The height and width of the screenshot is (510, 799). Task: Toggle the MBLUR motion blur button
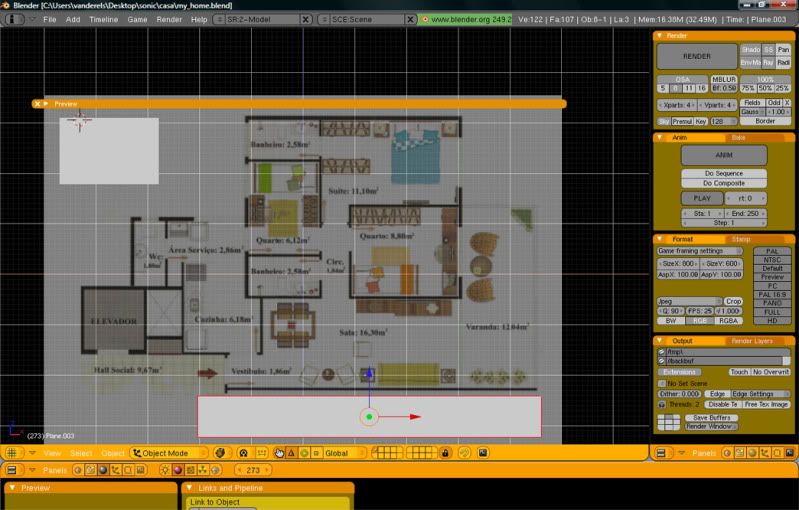point(724,78)
